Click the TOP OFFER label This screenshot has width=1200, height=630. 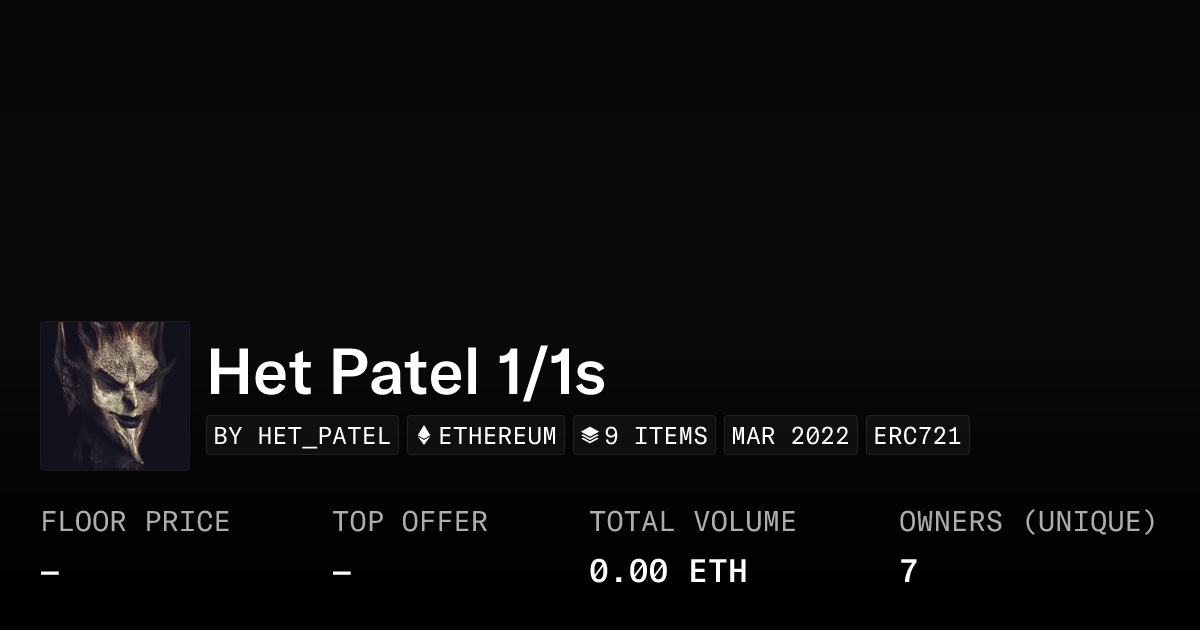pyautogui.click(x=410, y=522)
